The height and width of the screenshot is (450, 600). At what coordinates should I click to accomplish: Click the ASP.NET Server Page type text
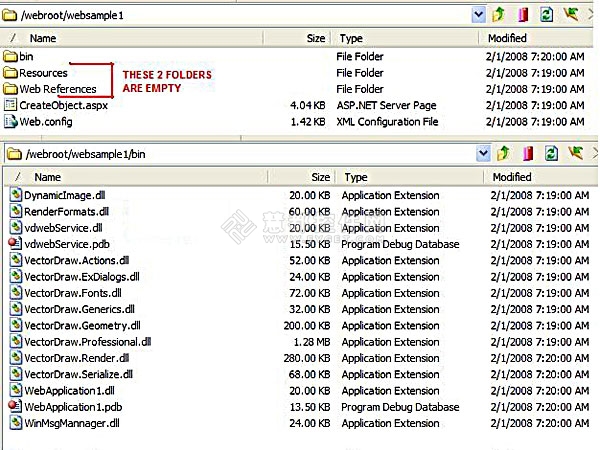pos(386,105)
